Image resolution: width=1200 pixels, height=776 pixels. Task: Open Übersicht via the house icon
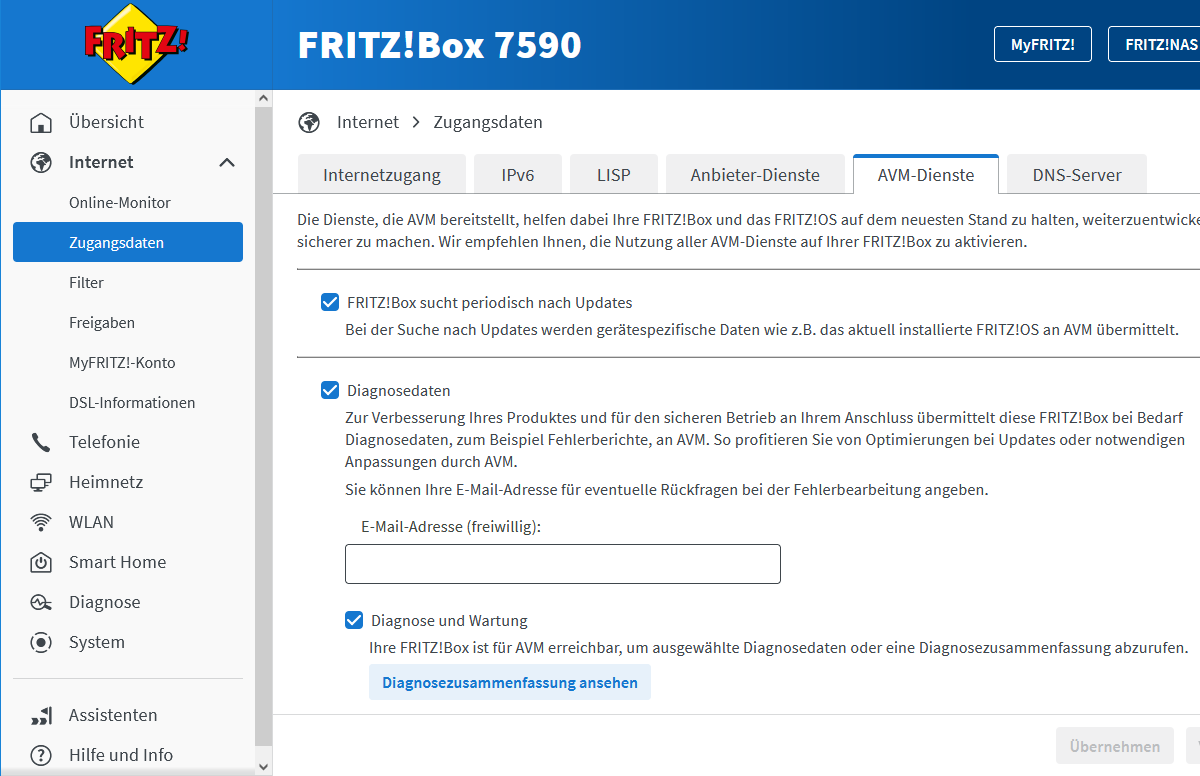[41, 123]
